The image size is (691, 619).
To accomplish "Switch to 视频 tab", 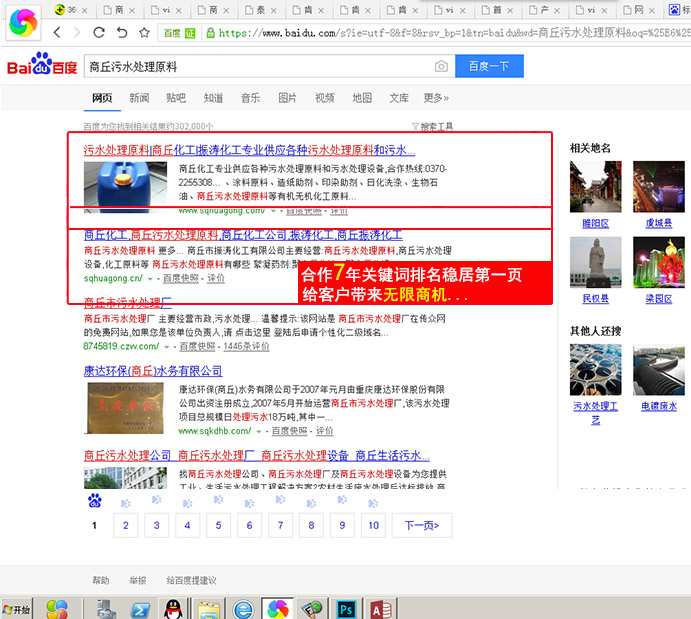I will tap(325, 98).
